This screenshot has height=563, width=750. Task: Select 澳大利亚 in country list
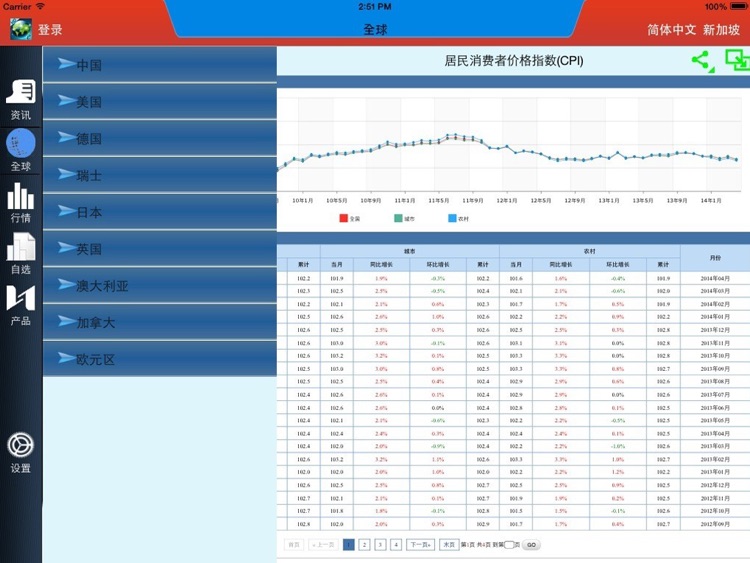(x=160, y=286)
